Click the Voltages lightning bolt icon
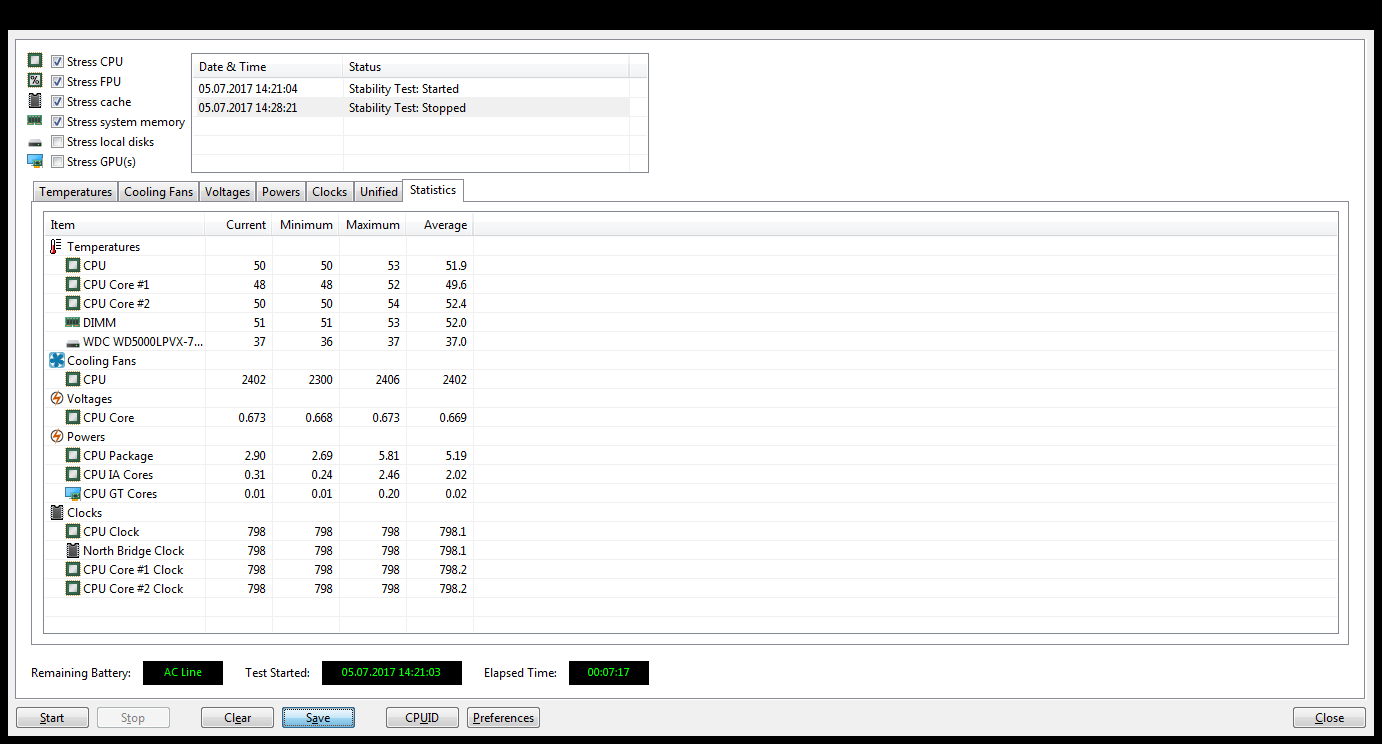The image size is (1382, 744). (56, 399)
